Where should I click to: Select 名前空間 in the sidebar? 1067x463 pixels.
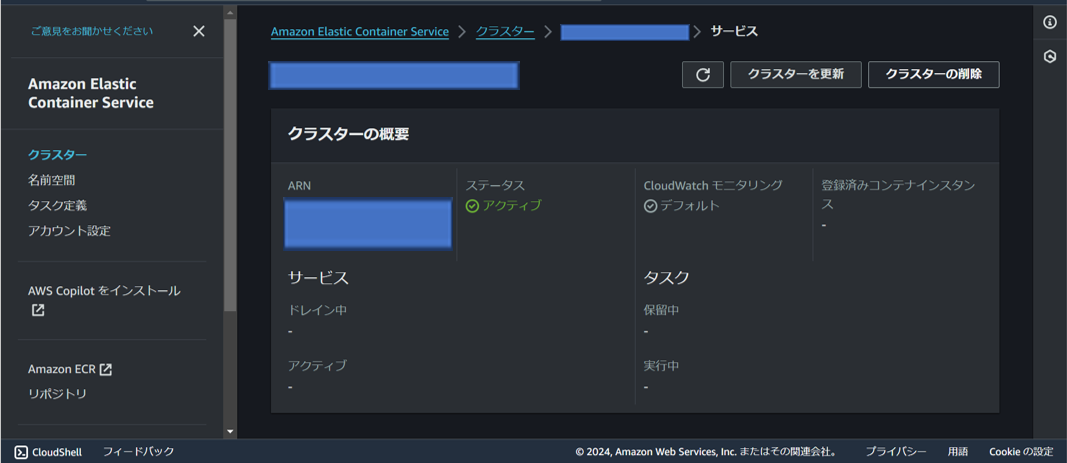point(52,180)
